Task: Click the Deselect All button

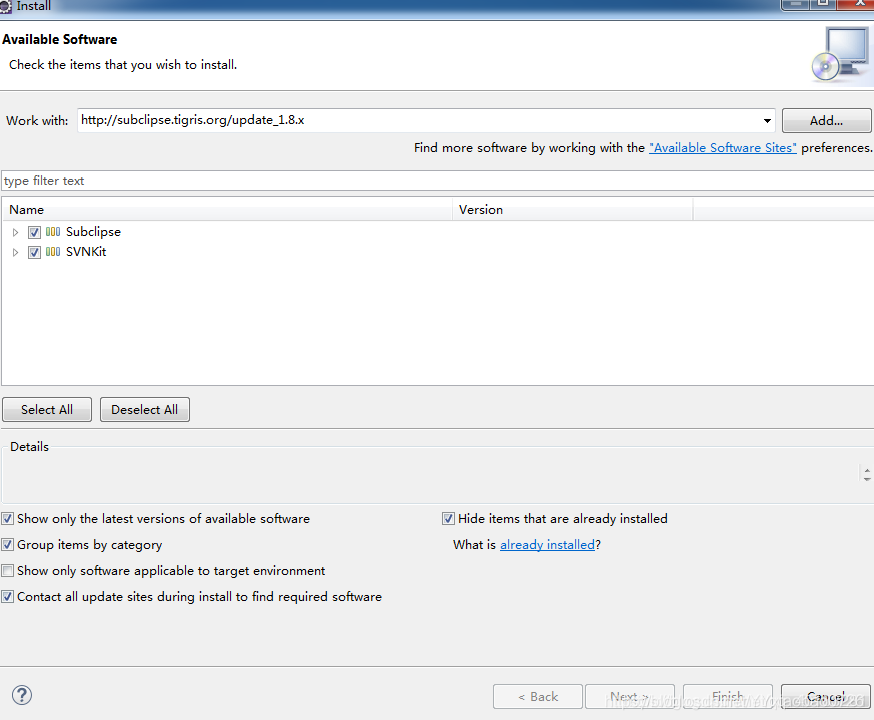Action: [144, 410]
